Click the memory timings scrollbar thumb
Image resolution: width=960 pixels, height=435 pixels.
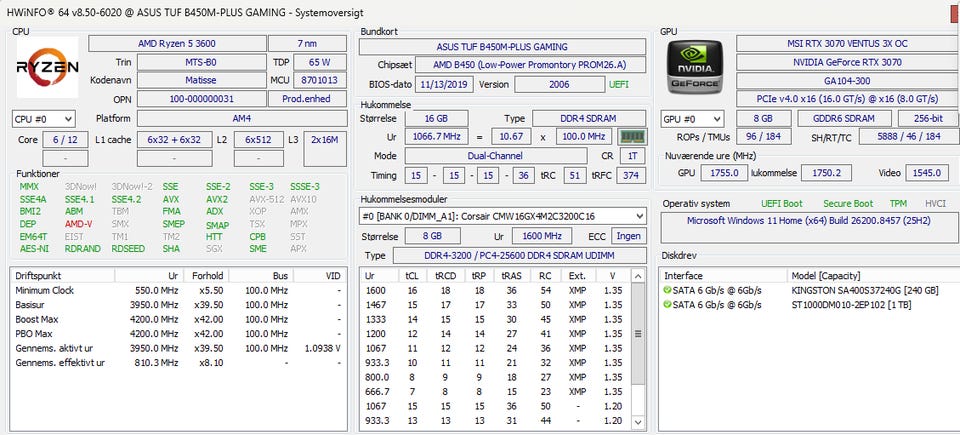coord(638,334)
